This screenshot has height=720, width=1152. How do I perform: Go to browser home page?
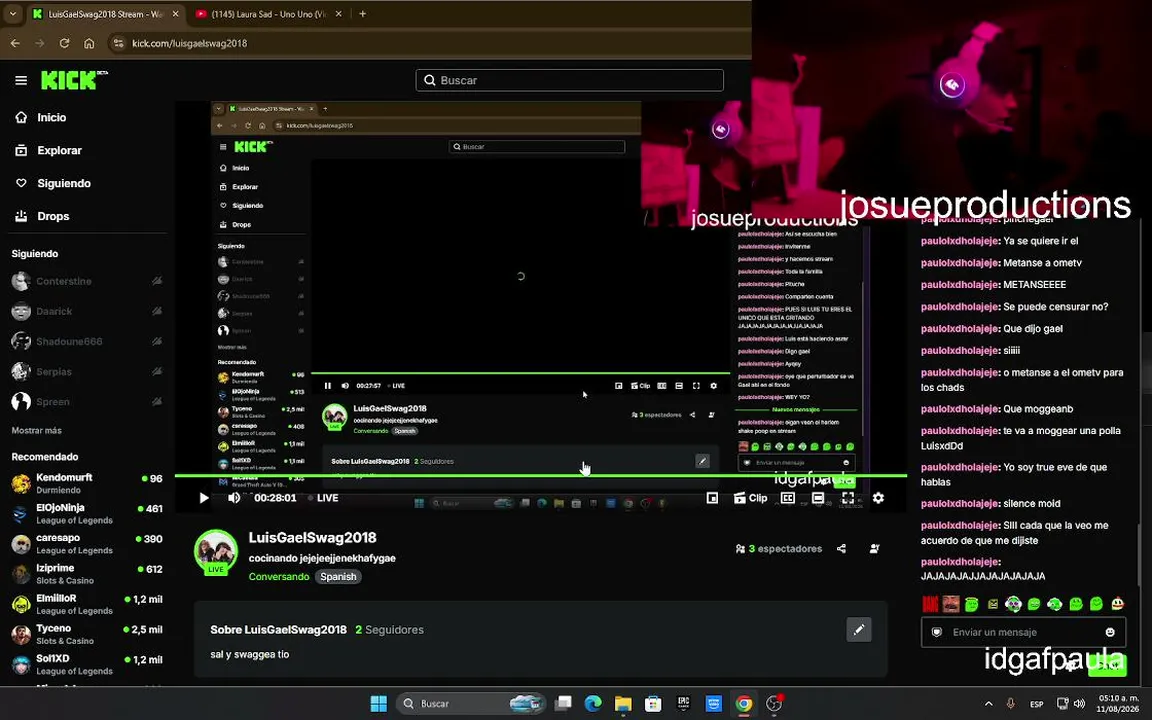click(x=89, y=43)
